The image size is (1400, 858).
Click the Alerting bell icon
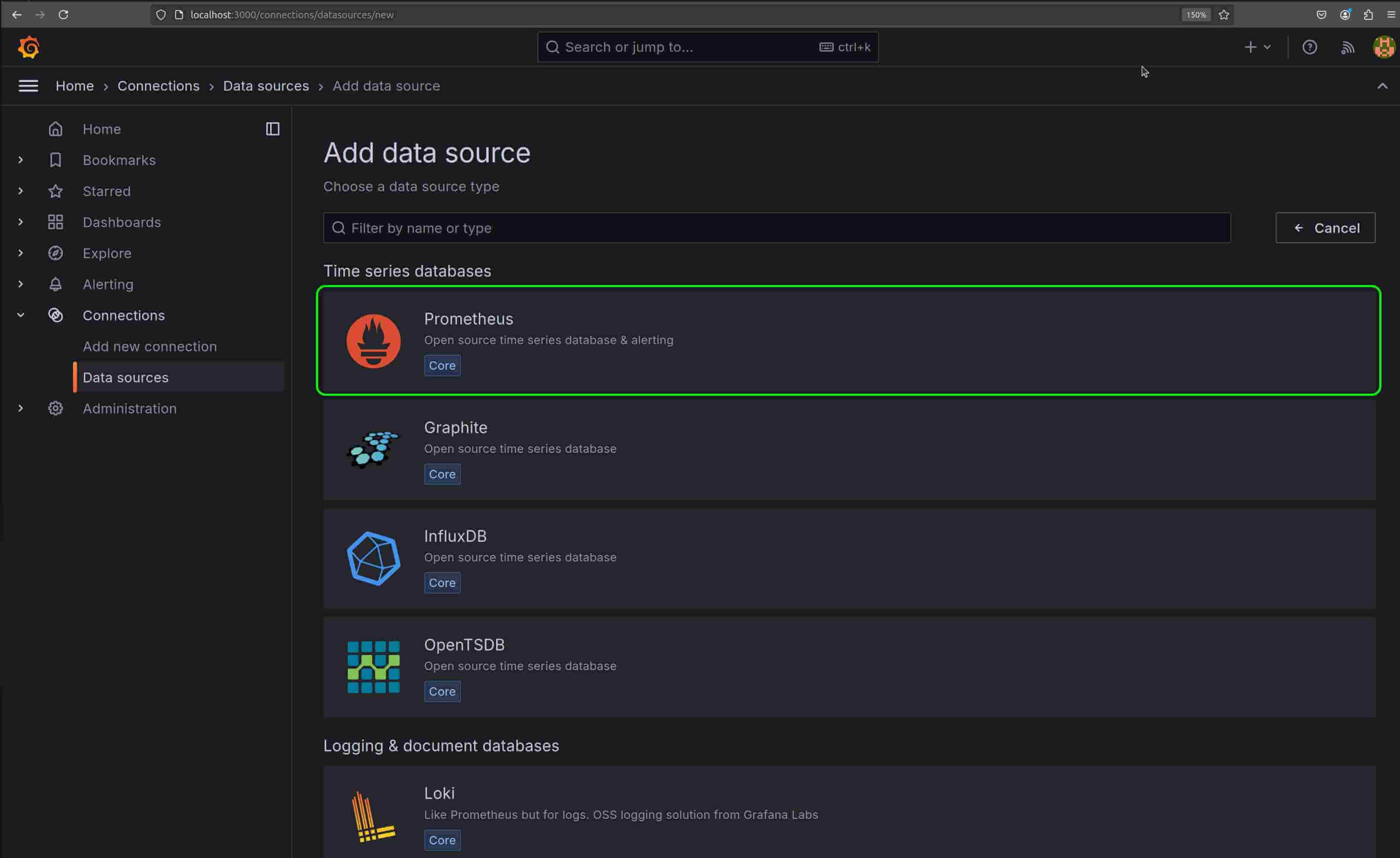[x=55, y=284]
